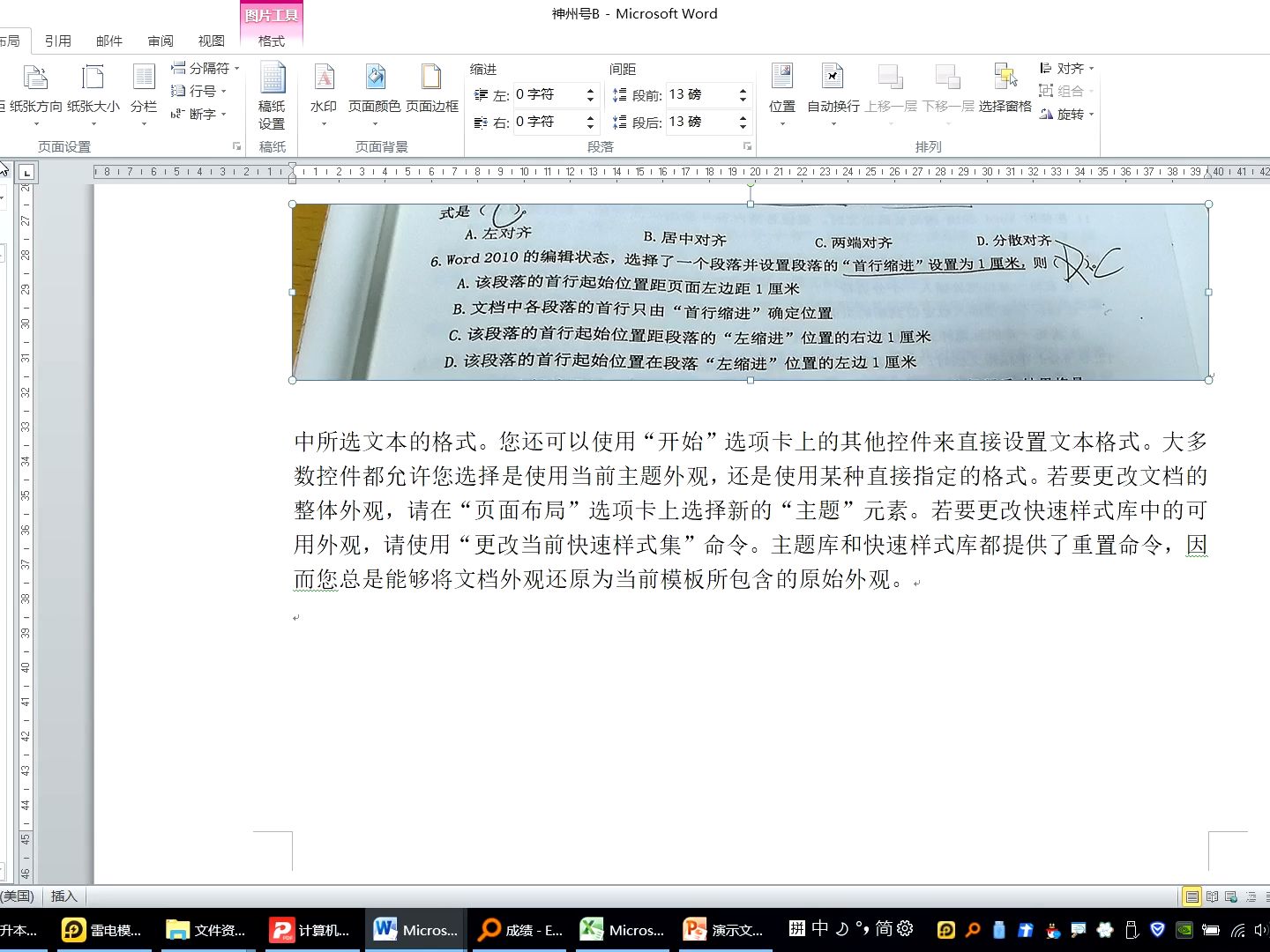Increase 段前 spacing with up arrow
The width and height of the screenshot is (1270, 952).
point(743,90)
